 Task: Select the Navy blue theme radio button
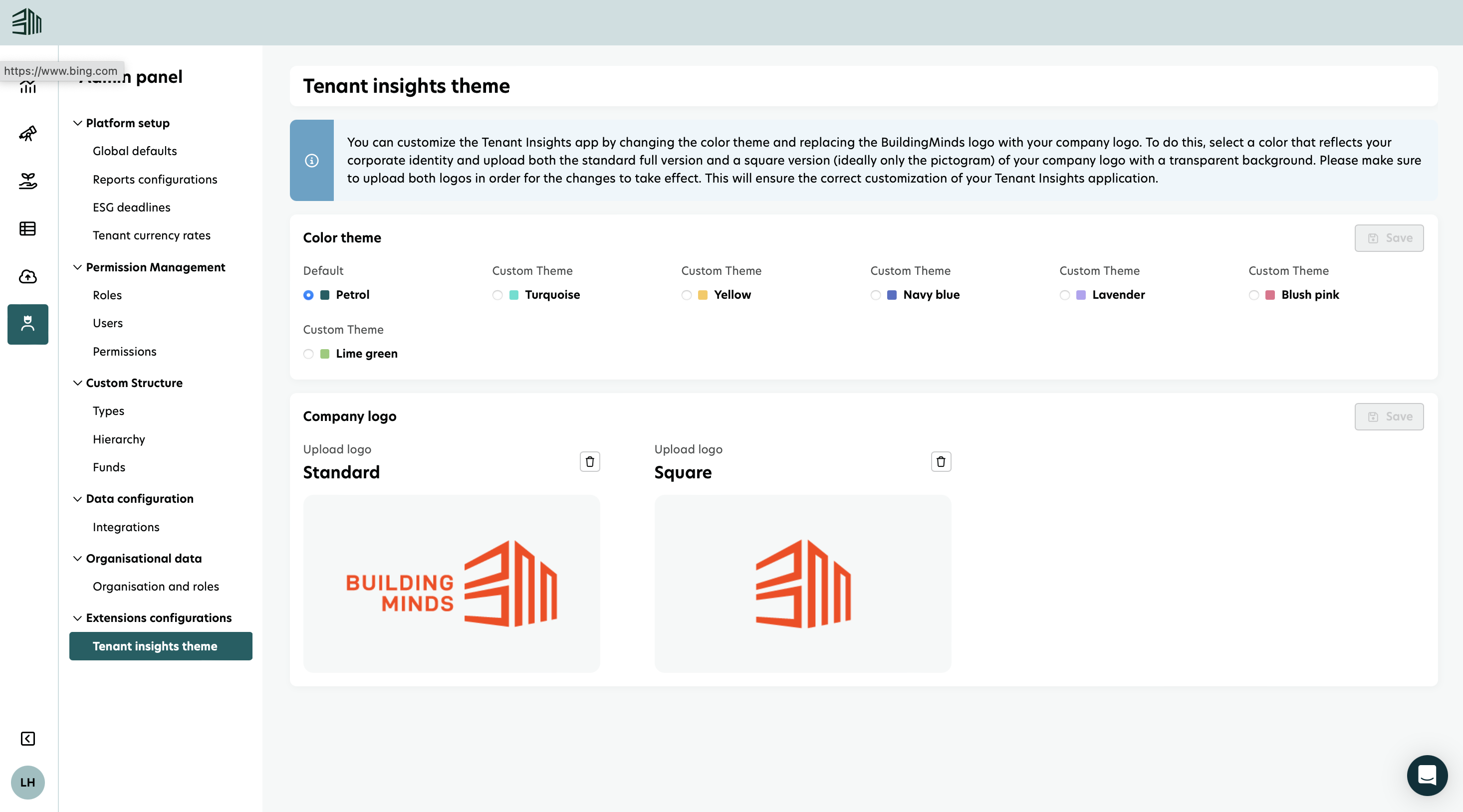coord(875,295)
